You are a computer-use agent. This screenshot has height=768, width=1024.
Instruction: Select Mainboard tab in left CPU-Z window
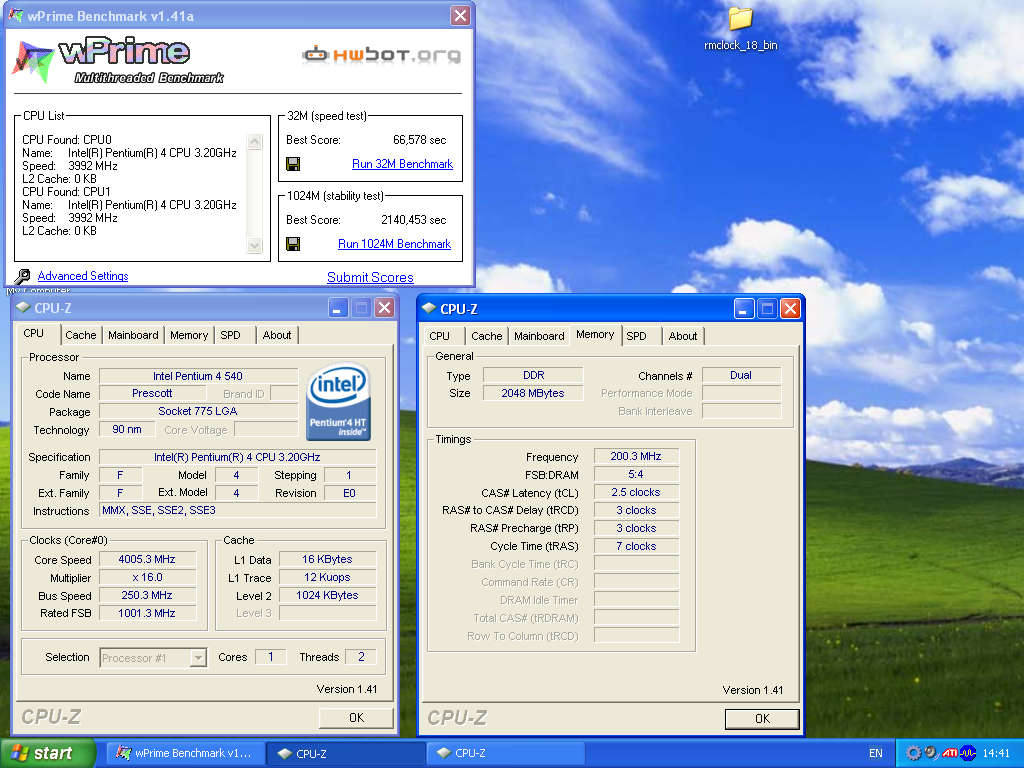point(133,335)
